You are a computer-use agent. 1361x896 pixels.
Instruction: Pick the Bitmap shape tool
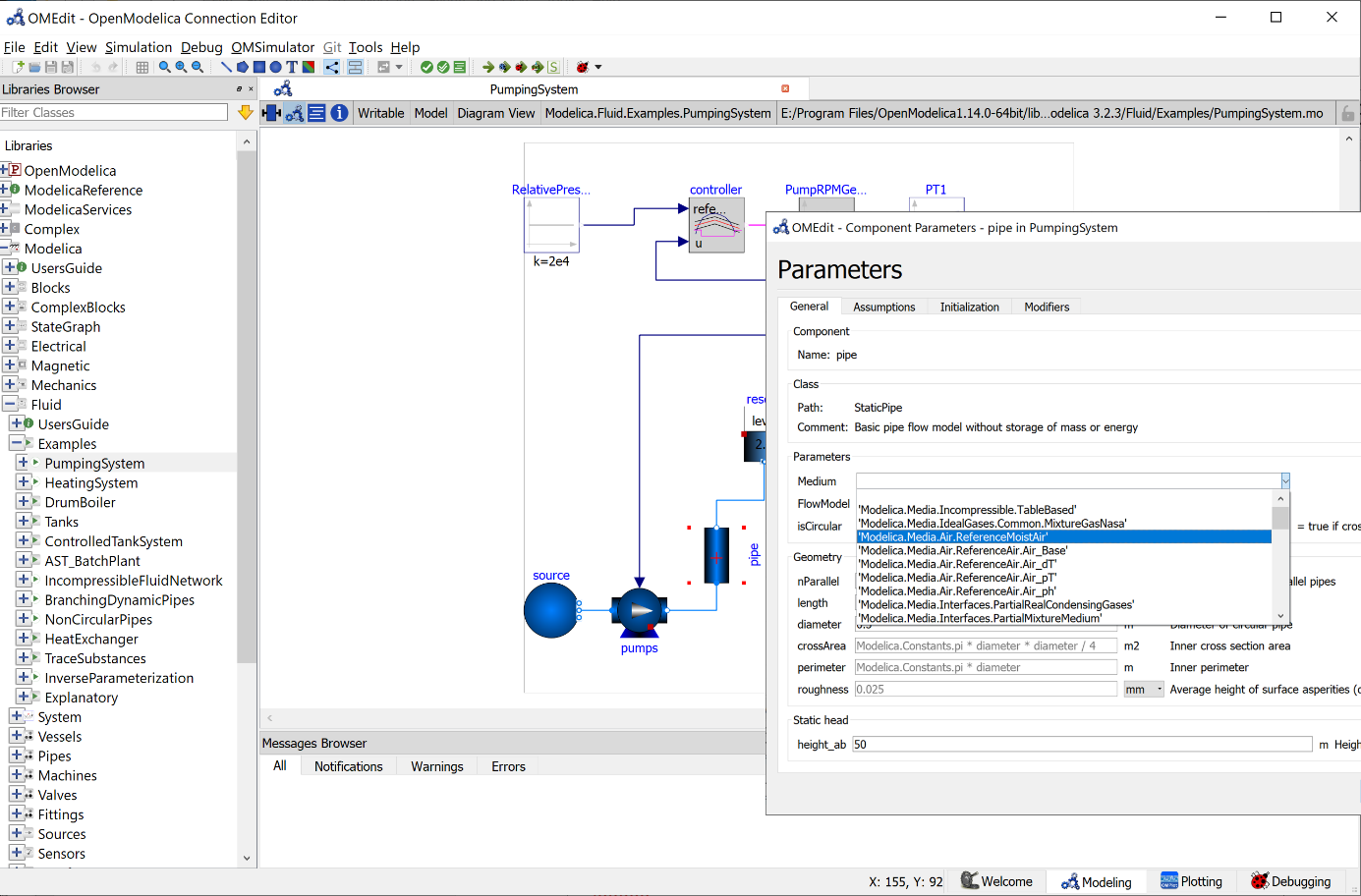coord(309,67)
